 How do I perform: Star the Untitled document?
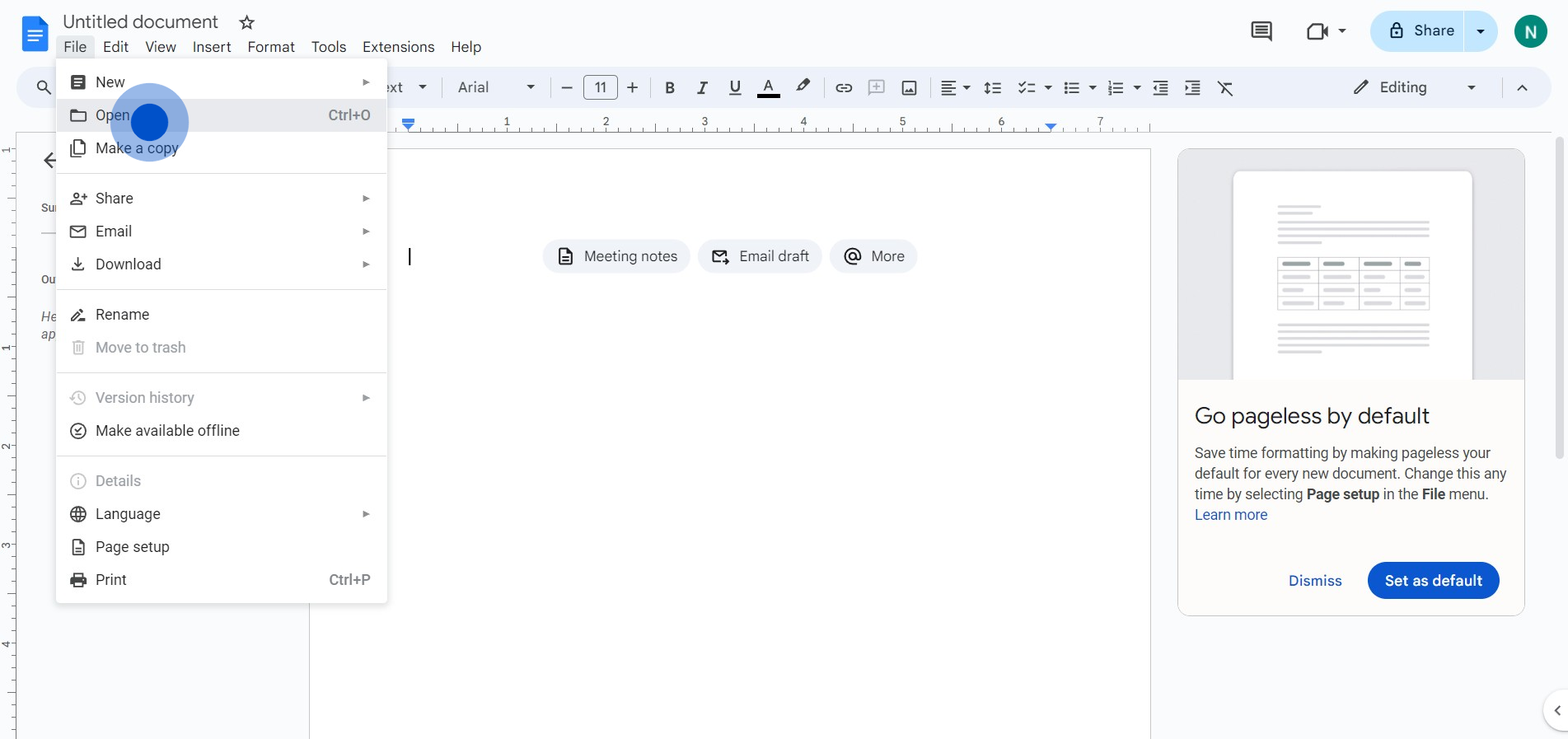point(246,22)
